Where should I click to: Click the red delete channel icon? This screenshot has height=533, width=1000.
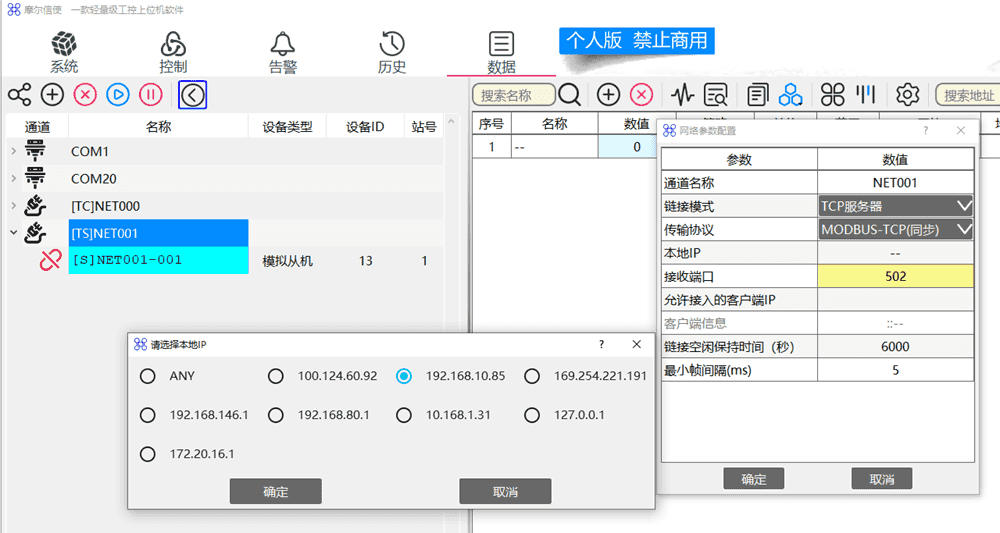point(85,95)
